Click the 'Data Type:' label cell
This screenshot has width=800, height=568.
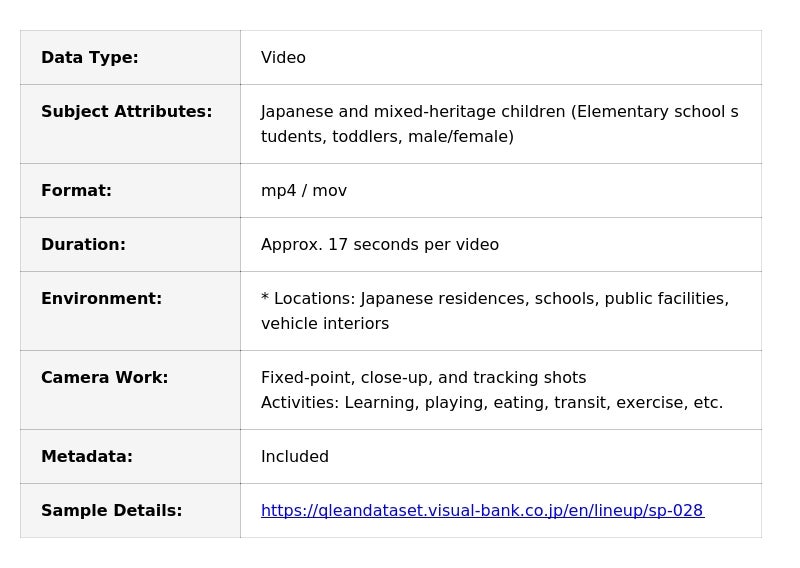point(90,58)
